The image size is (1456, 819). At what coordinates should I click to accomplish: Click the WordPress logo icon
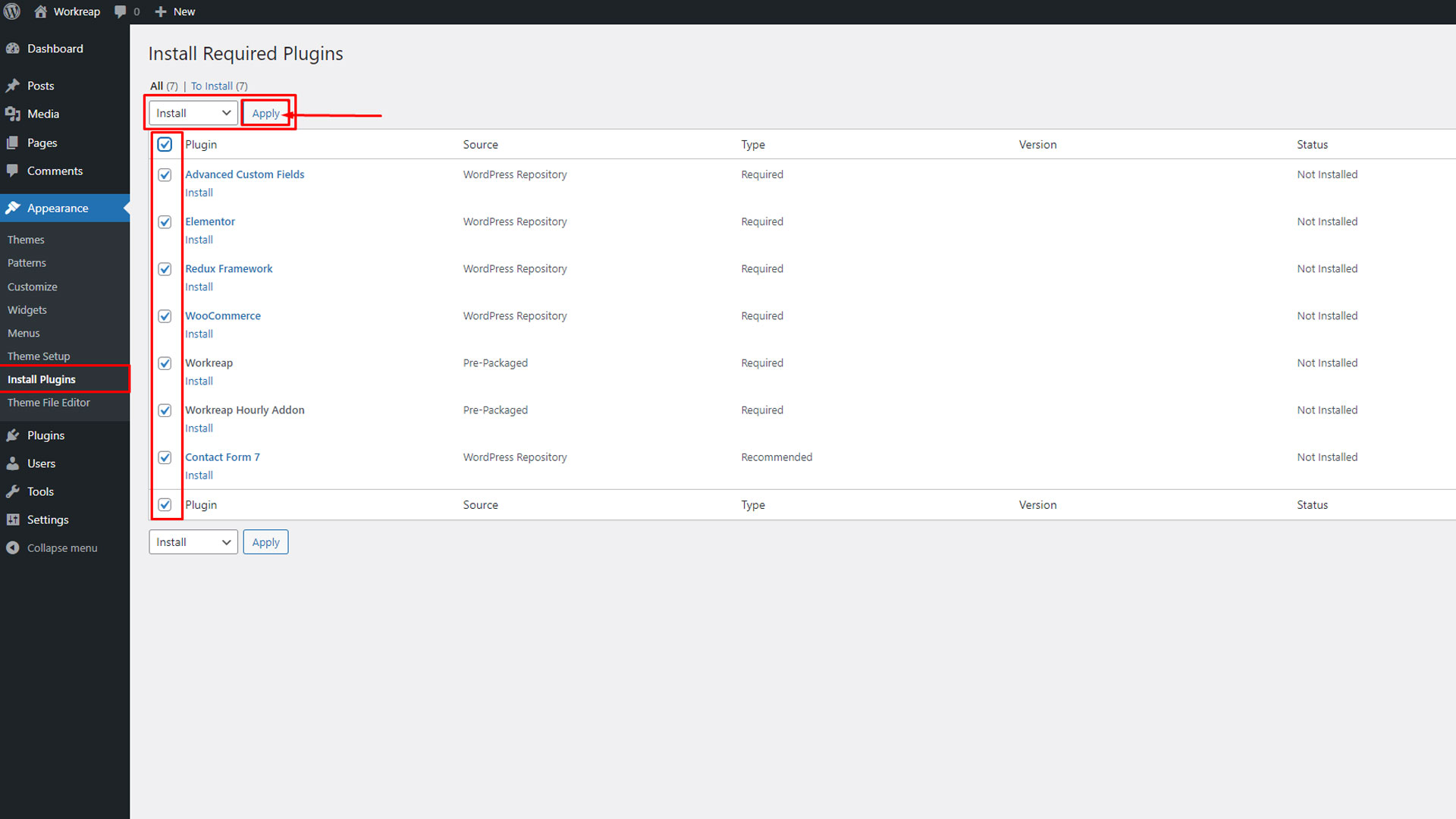[12, 11]
